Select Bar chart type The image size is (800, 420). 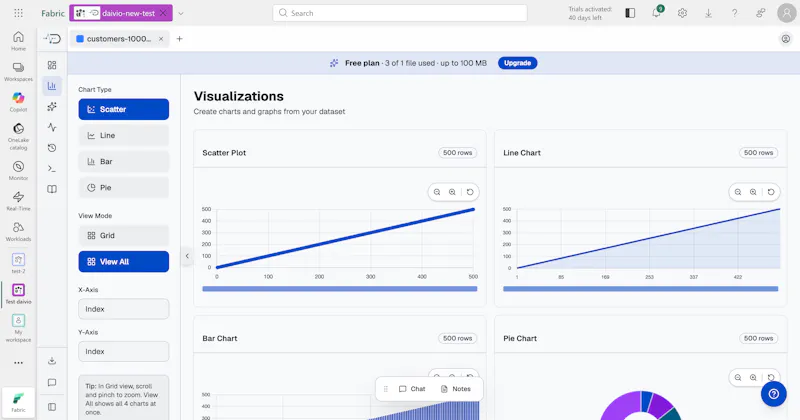(123, 161)
